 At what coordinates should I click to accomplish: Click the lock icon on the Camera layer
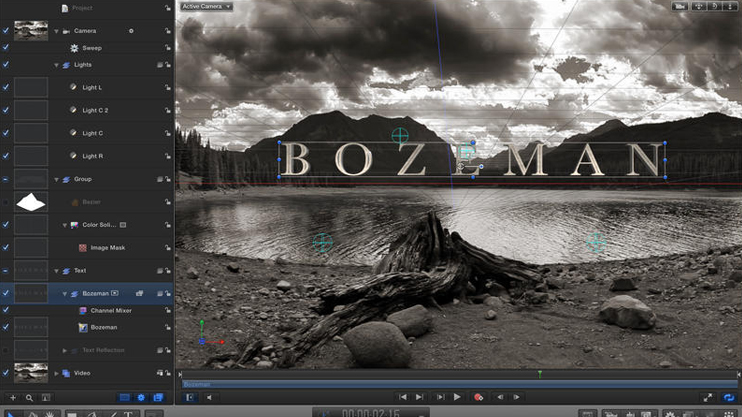(168, 31)
